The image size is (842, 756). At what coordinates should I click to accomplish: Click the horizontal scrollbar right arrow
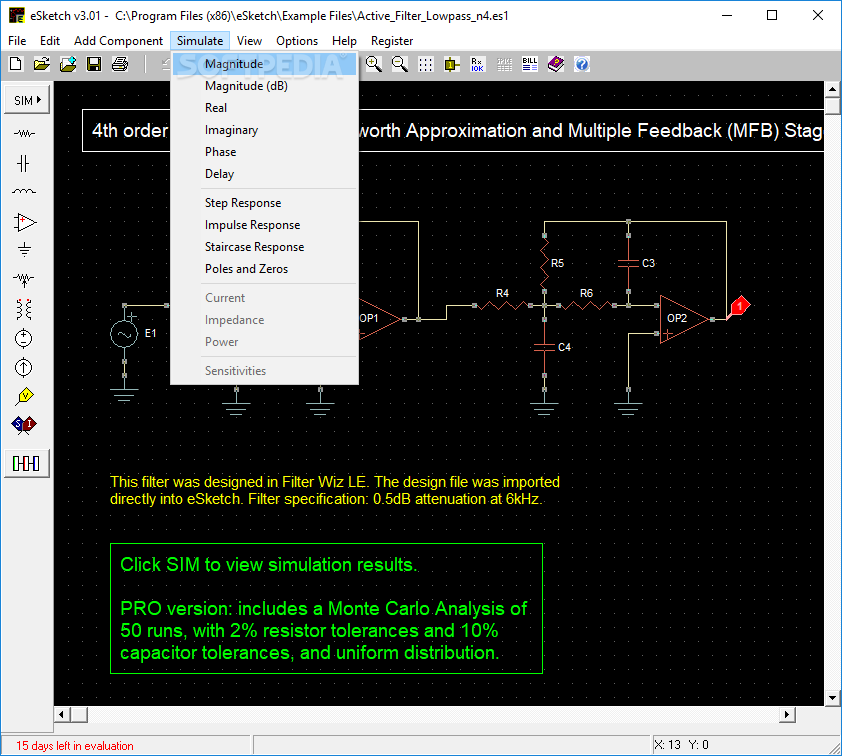pyautogui.click(x=788, y=714)
